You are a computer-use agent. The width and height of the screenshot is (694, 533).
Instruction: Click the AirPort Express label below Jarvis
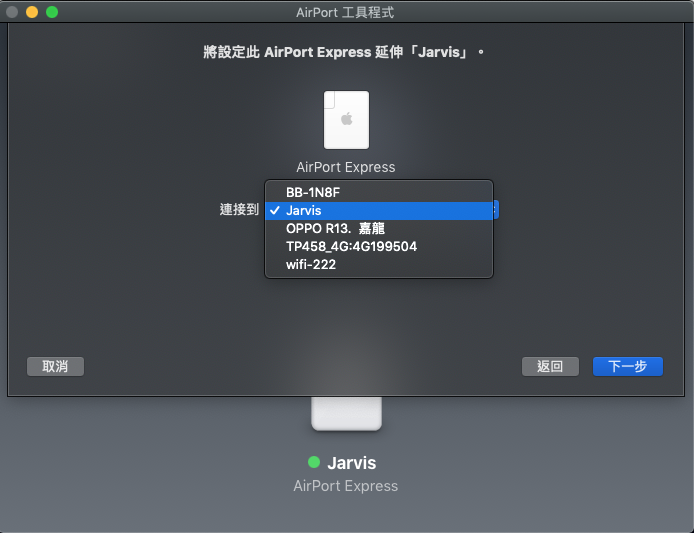point(346,486)
